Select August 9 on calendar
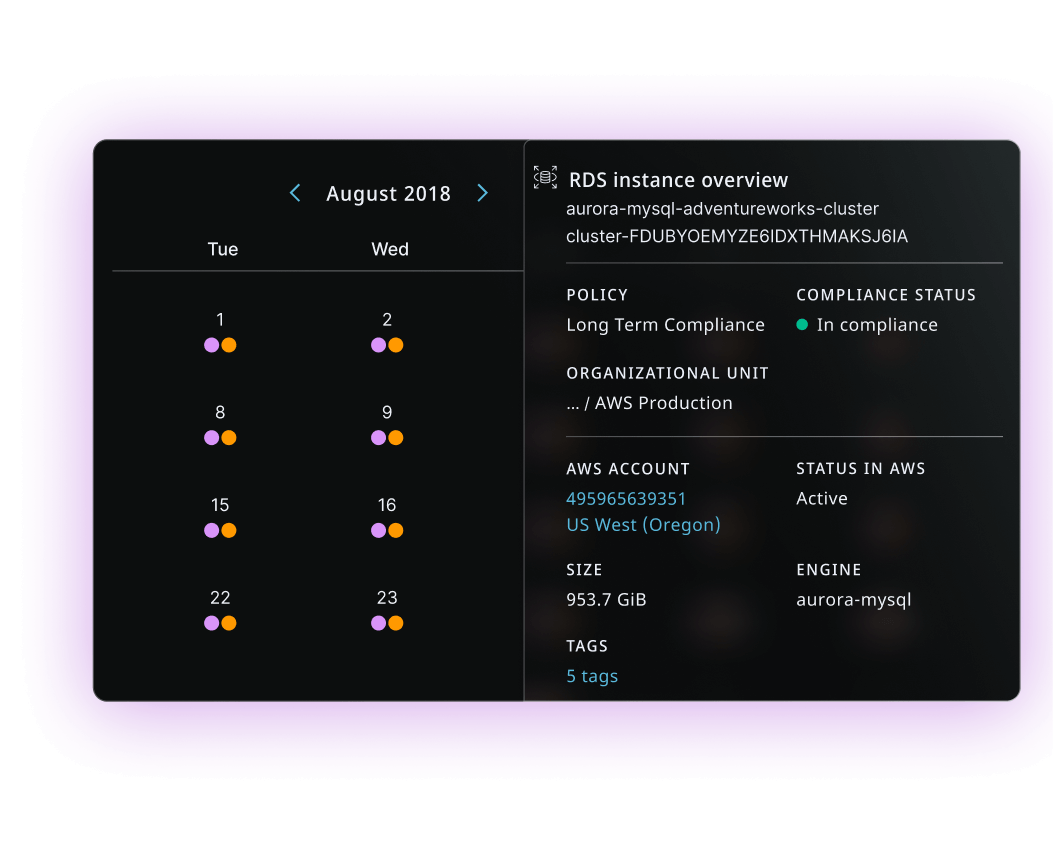 click(x=387, y=412)
